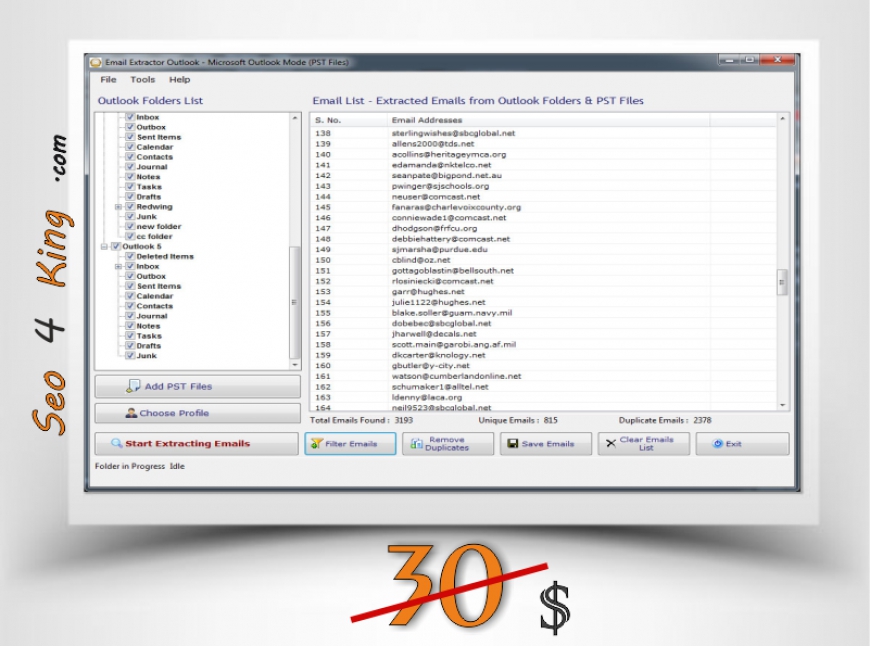Select row ldenny@laca.org
The image size is (870, 646).
click(544, 397)
